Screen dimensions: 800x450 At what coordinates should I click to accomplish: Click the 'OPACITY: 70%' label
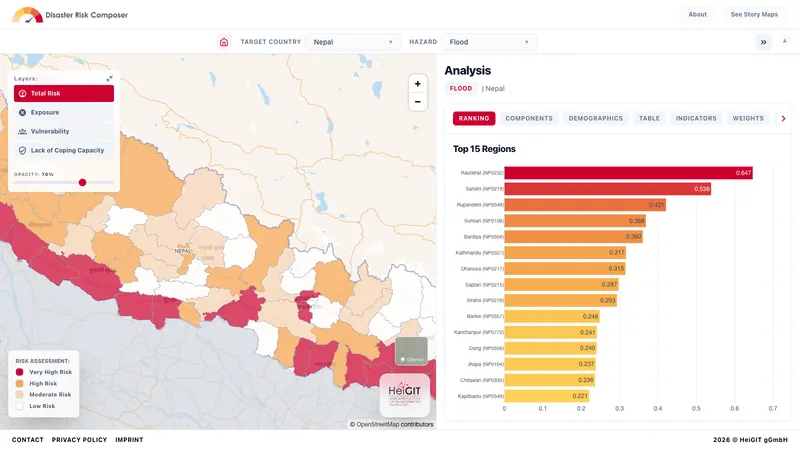pos(34,174)
